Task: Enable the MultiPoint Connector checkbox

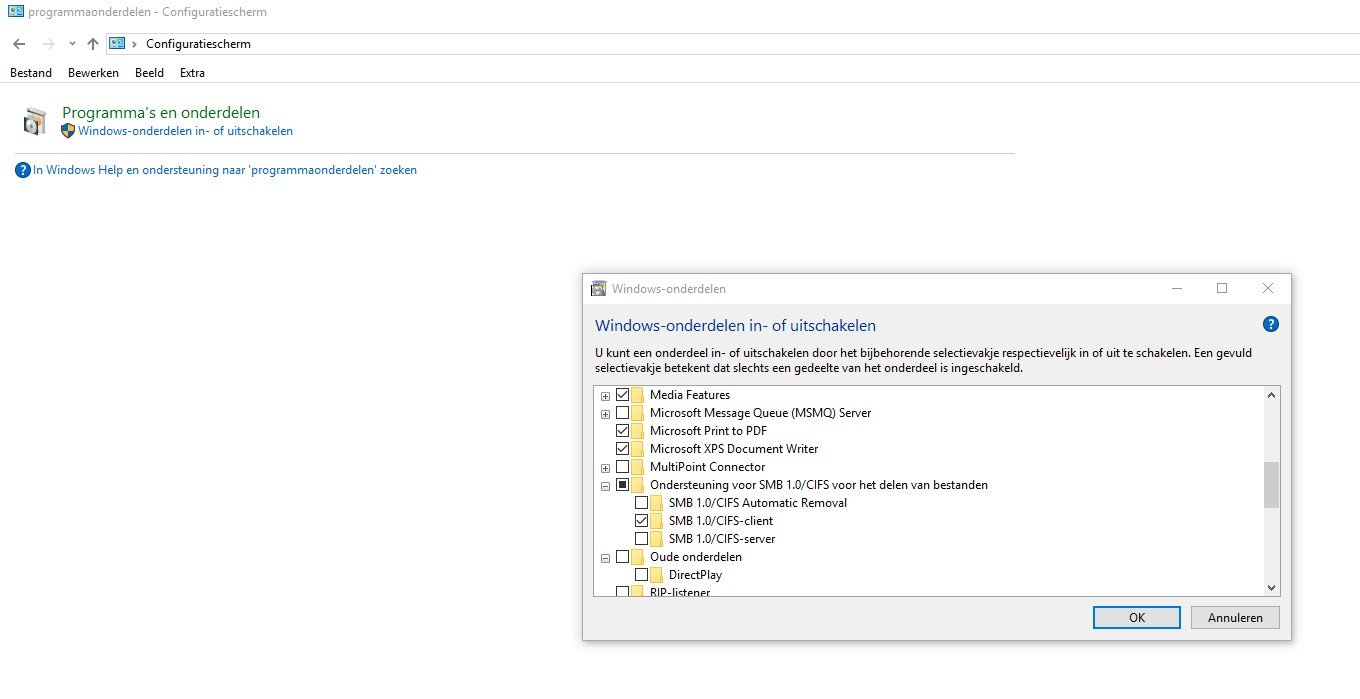Action: point(623,467)
